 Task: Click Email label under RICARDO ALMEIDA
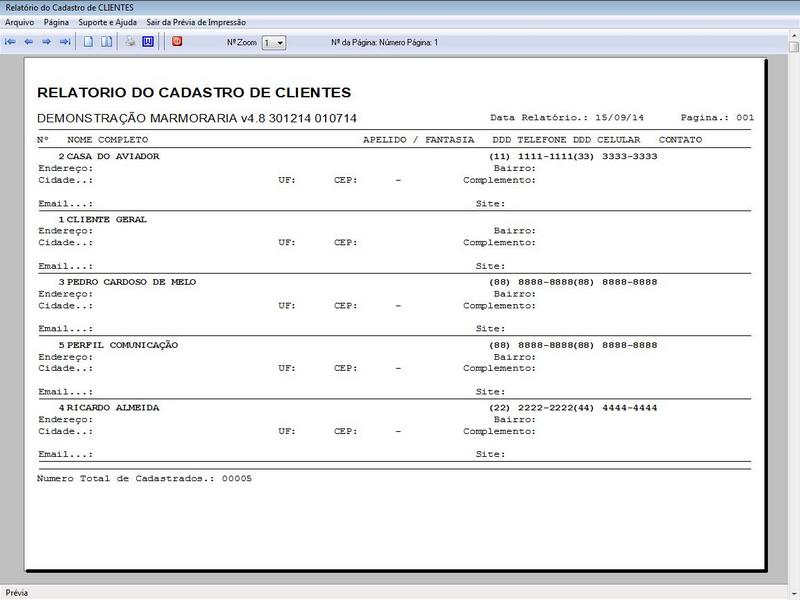pyautogui.click(x=66, y=454)
